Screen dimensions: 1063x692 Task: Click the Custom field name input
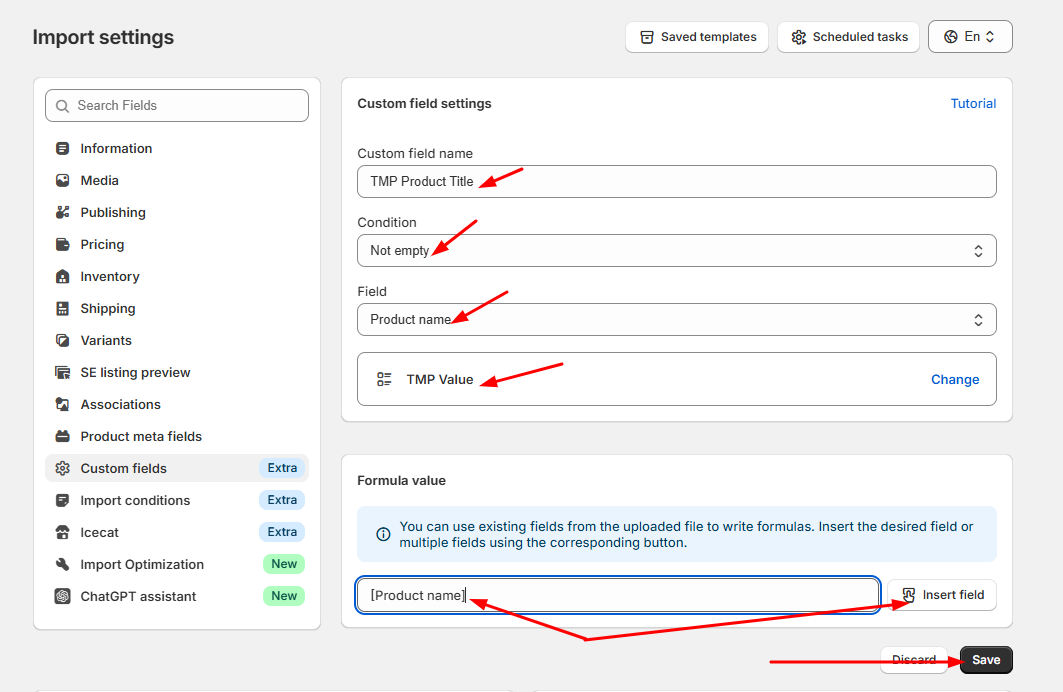(x=677, y=182)
